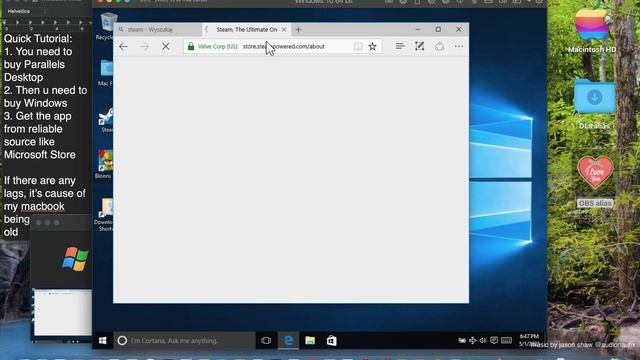The height and width of the screenshot is (360, 640).
Task: Stop loading the Steam page
Action: pos(165,47)
